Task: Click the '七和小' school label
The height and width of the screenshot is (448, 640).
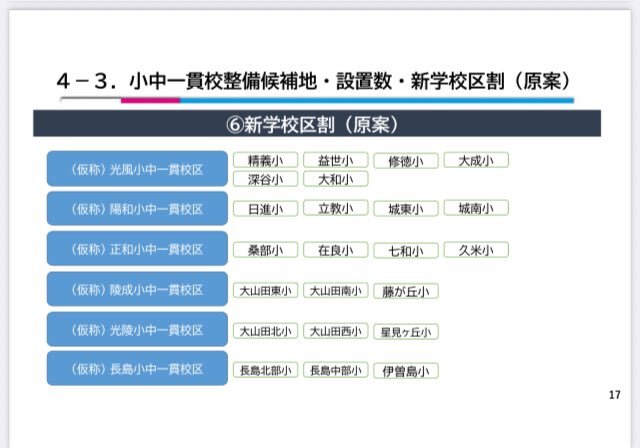Action: [x=406, y=251]
